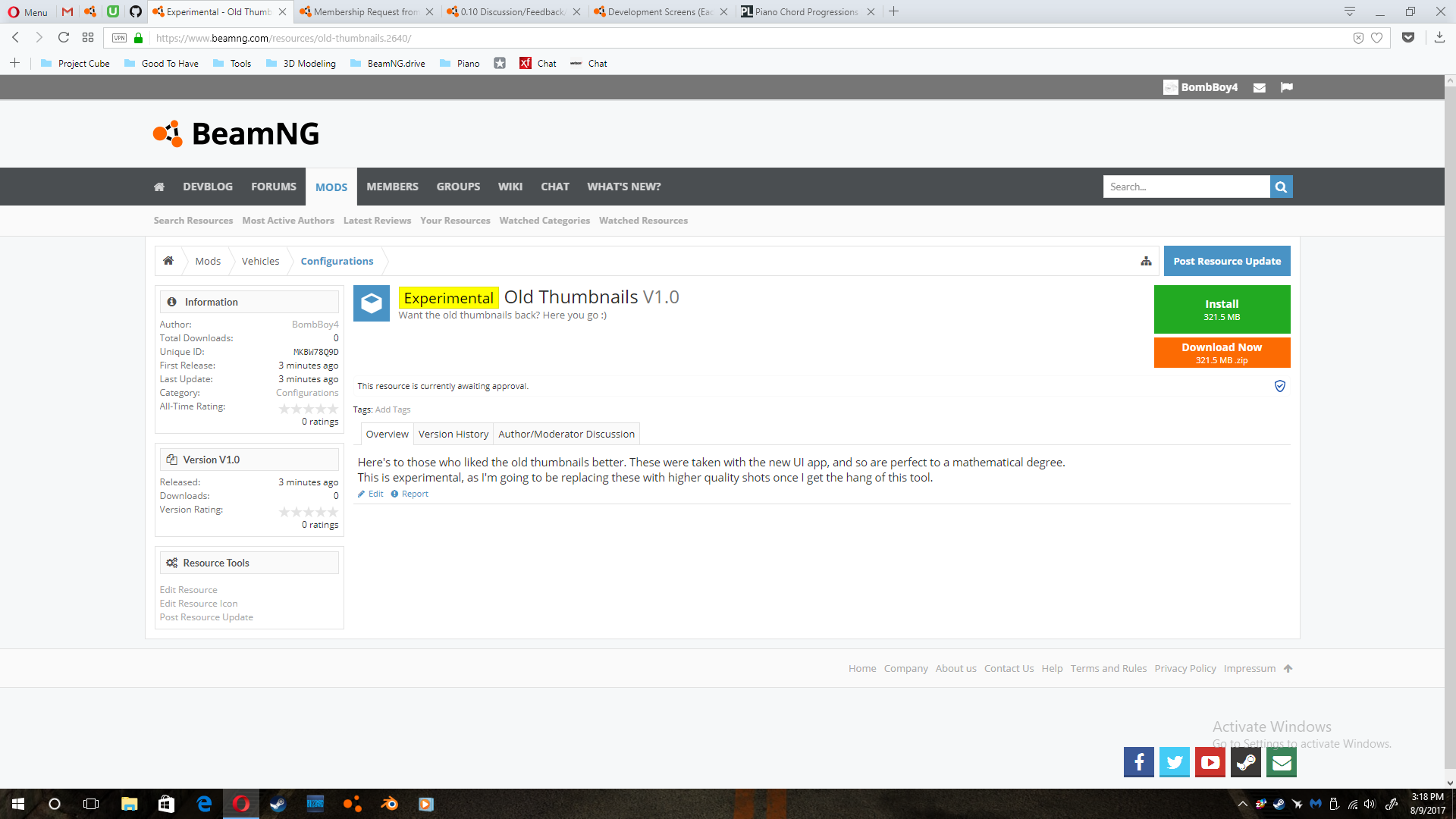This screenshot has width=1456, height=819.
Task: Open the WIKI nav item
Action: pos(510,187)
